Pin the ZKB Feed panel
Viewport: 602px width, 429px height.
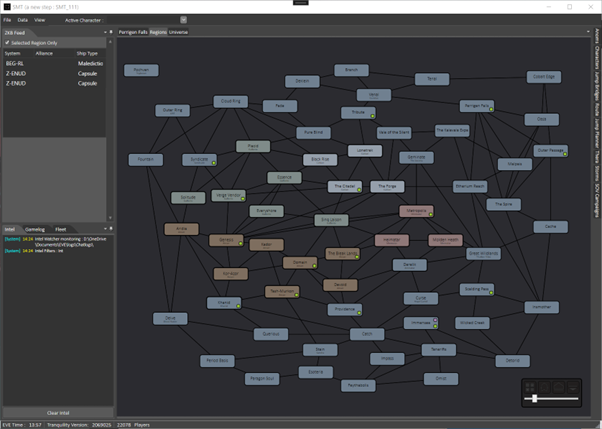[110, 32]
